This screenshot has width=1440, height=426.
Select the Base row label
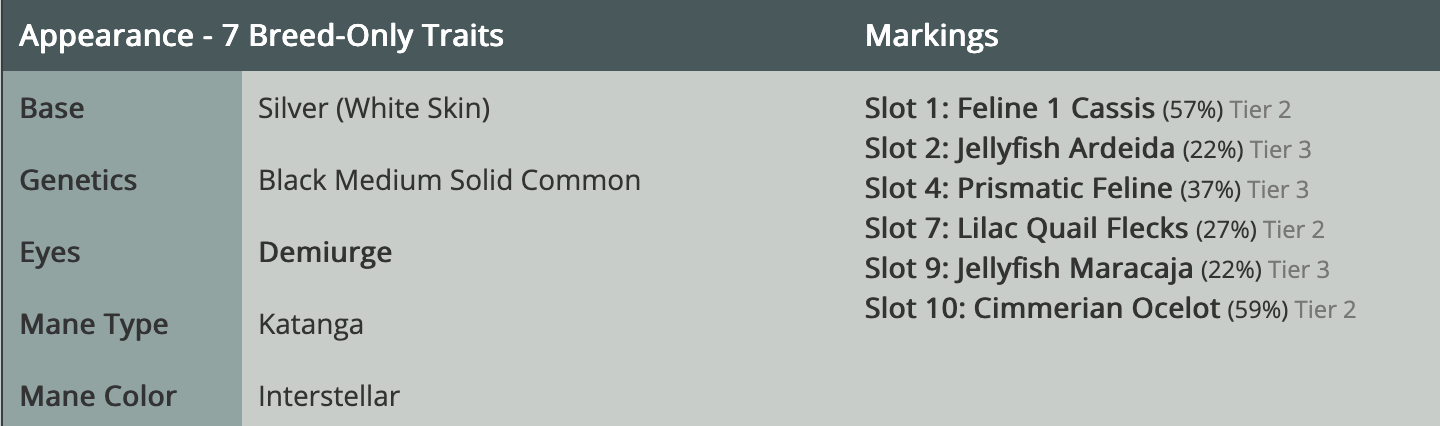coord(52,108)
